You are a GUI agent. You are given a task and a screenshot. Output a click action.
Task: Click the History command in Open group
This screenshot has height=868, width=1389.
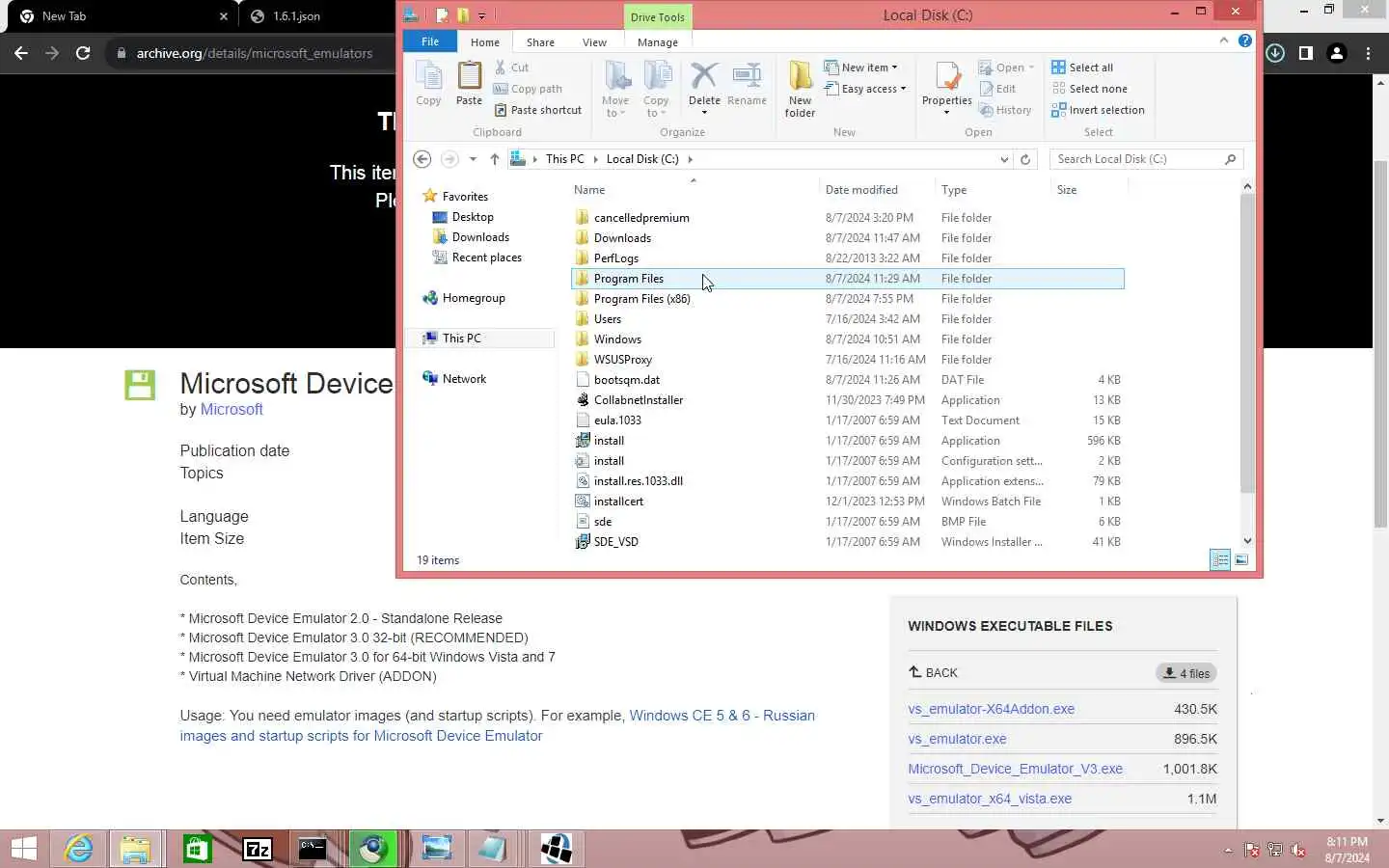[x=1005, y=110]
